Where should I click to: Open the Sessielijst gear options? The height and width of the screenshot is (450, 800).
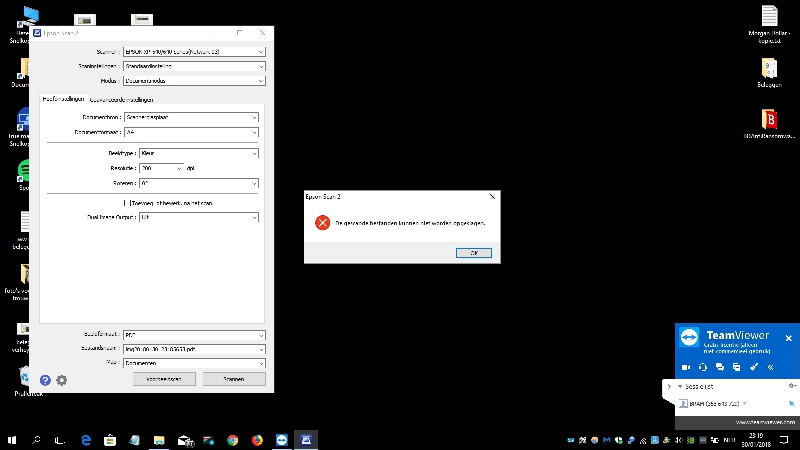[791, 386]
